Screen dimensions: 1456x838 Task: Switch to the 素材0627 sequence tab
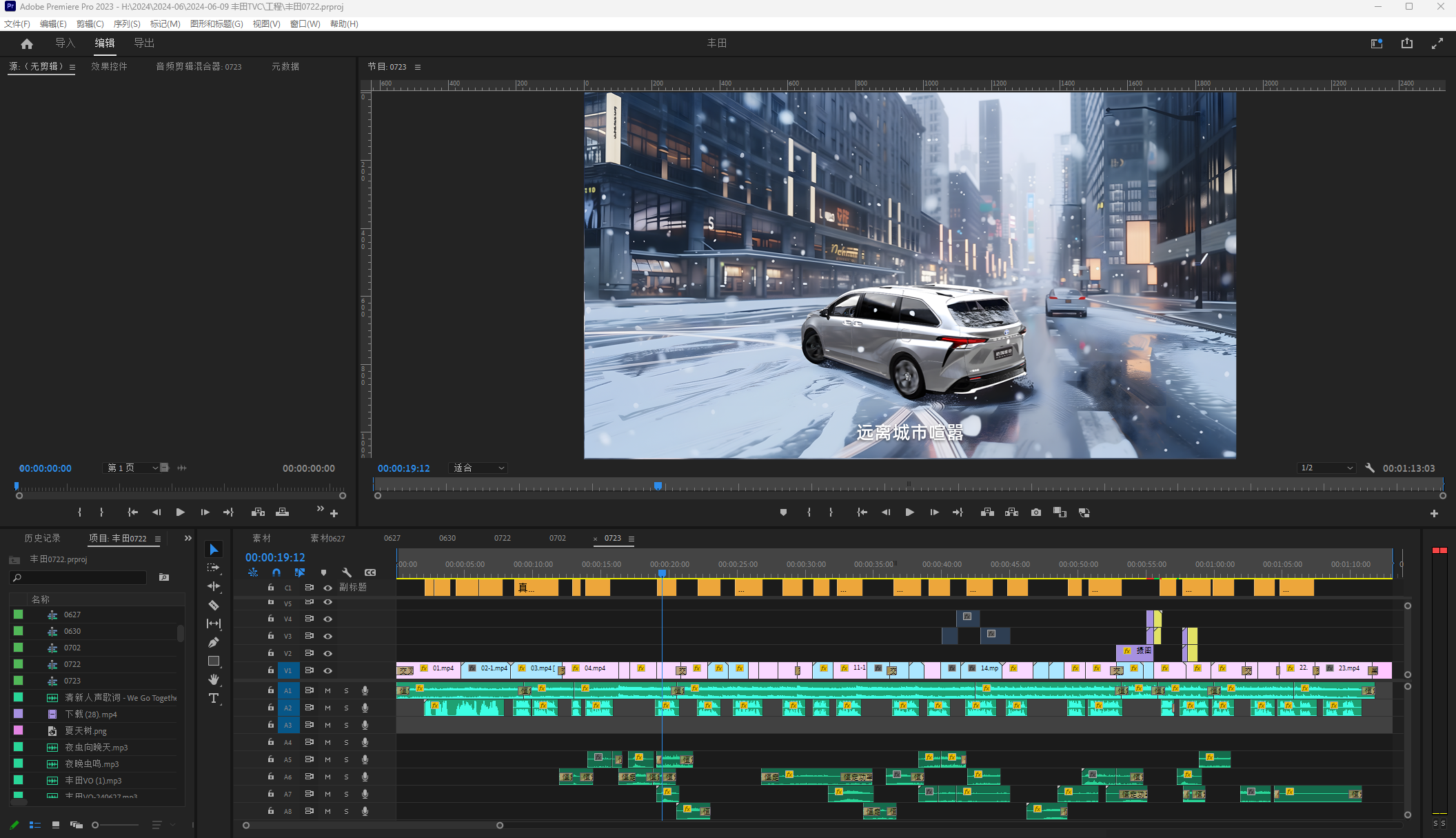tap(327, 538)
